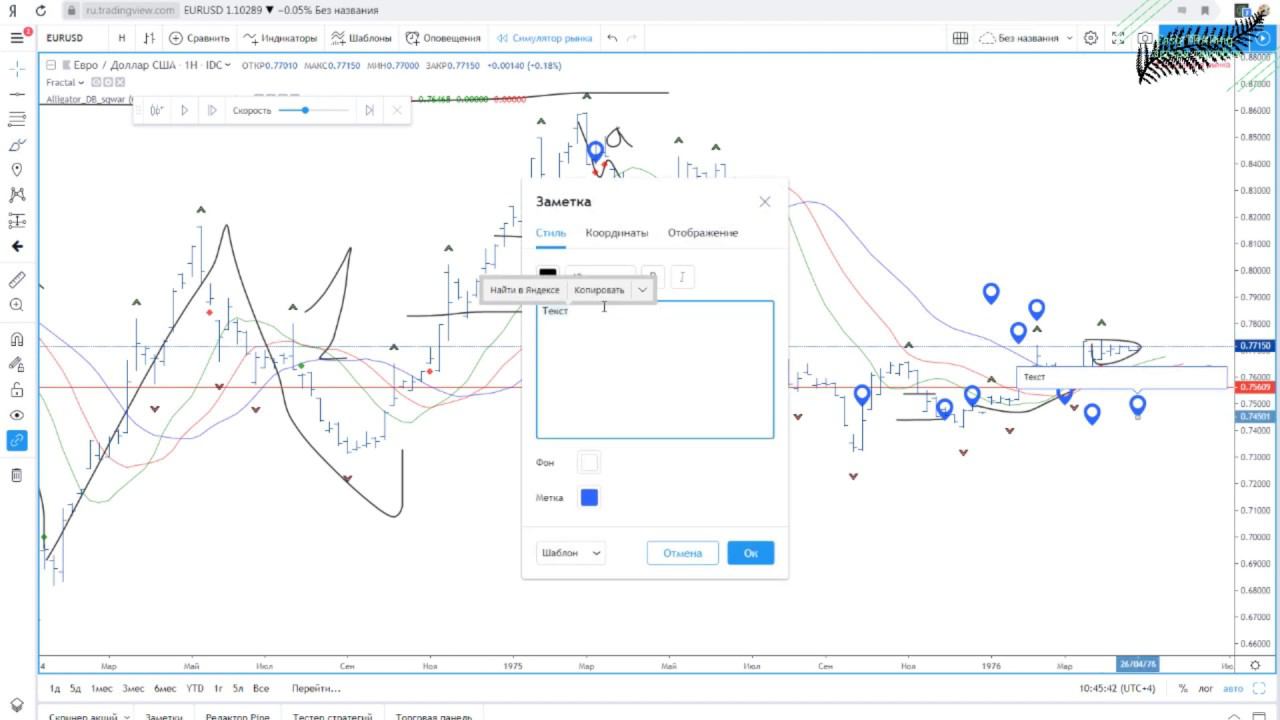This screenshot has height=720, width=1280.
Task: Open the Fibonacci and pitchfork tools
Action: 17,119
